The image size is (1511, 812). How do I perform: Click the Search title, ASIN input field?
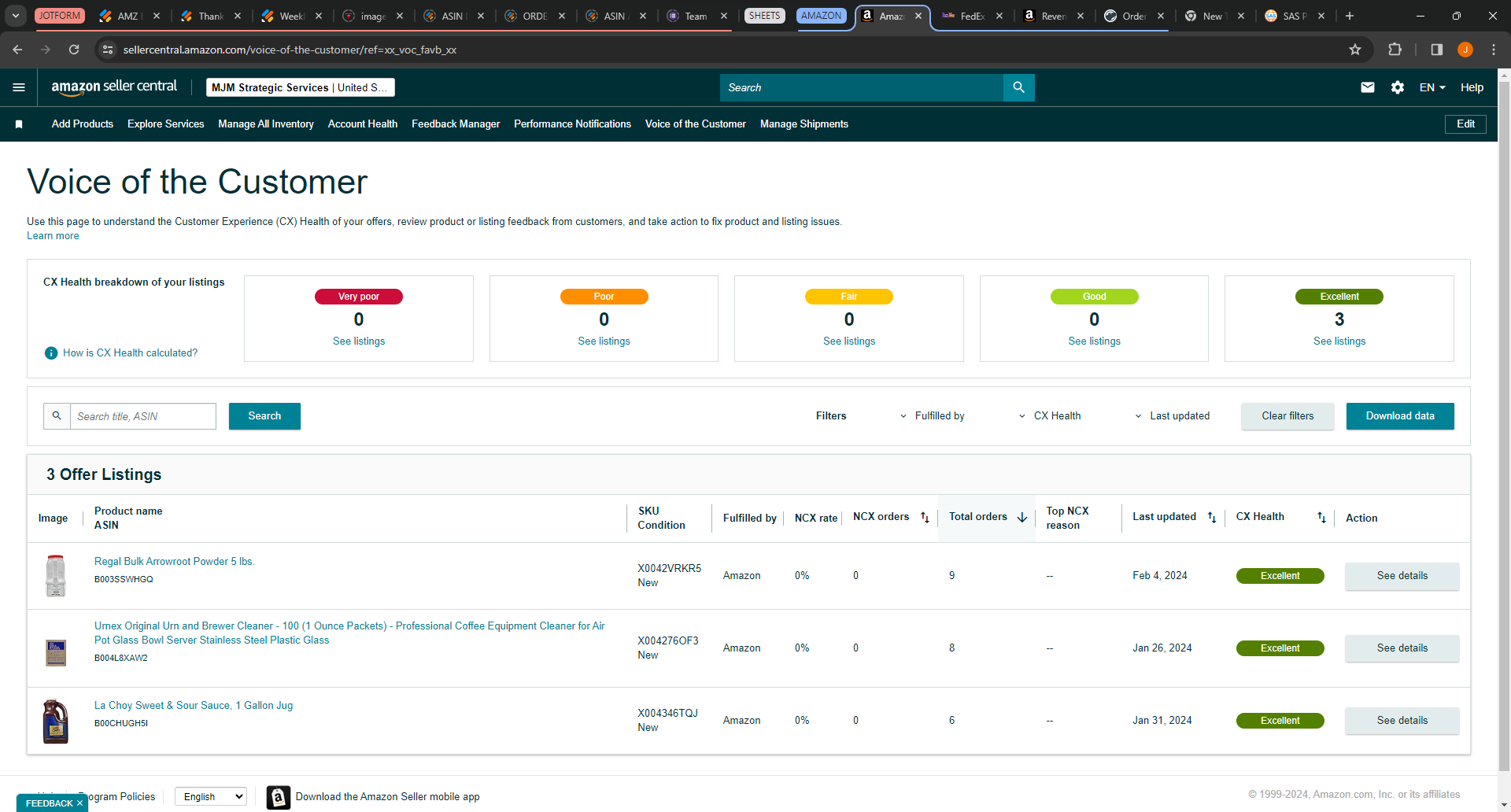(143, 416)
